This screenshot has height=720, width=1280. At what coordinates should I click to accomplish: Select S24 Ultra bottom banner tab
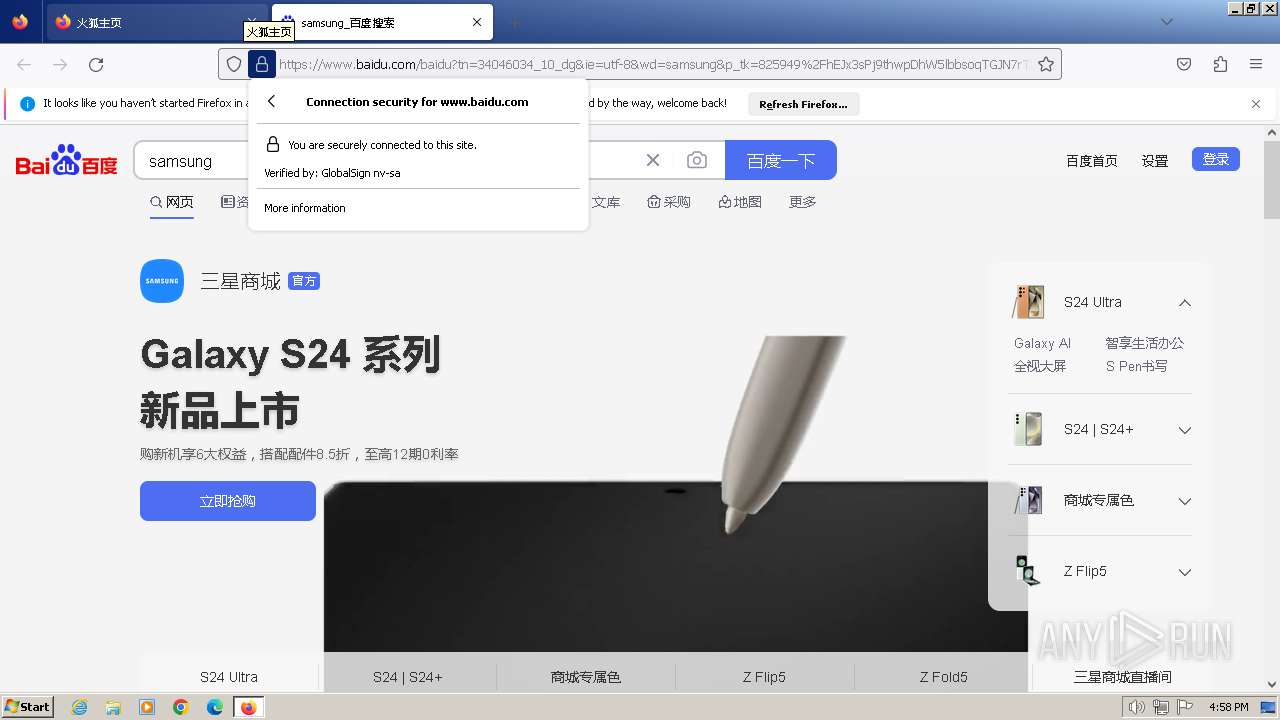coord(229,677)
